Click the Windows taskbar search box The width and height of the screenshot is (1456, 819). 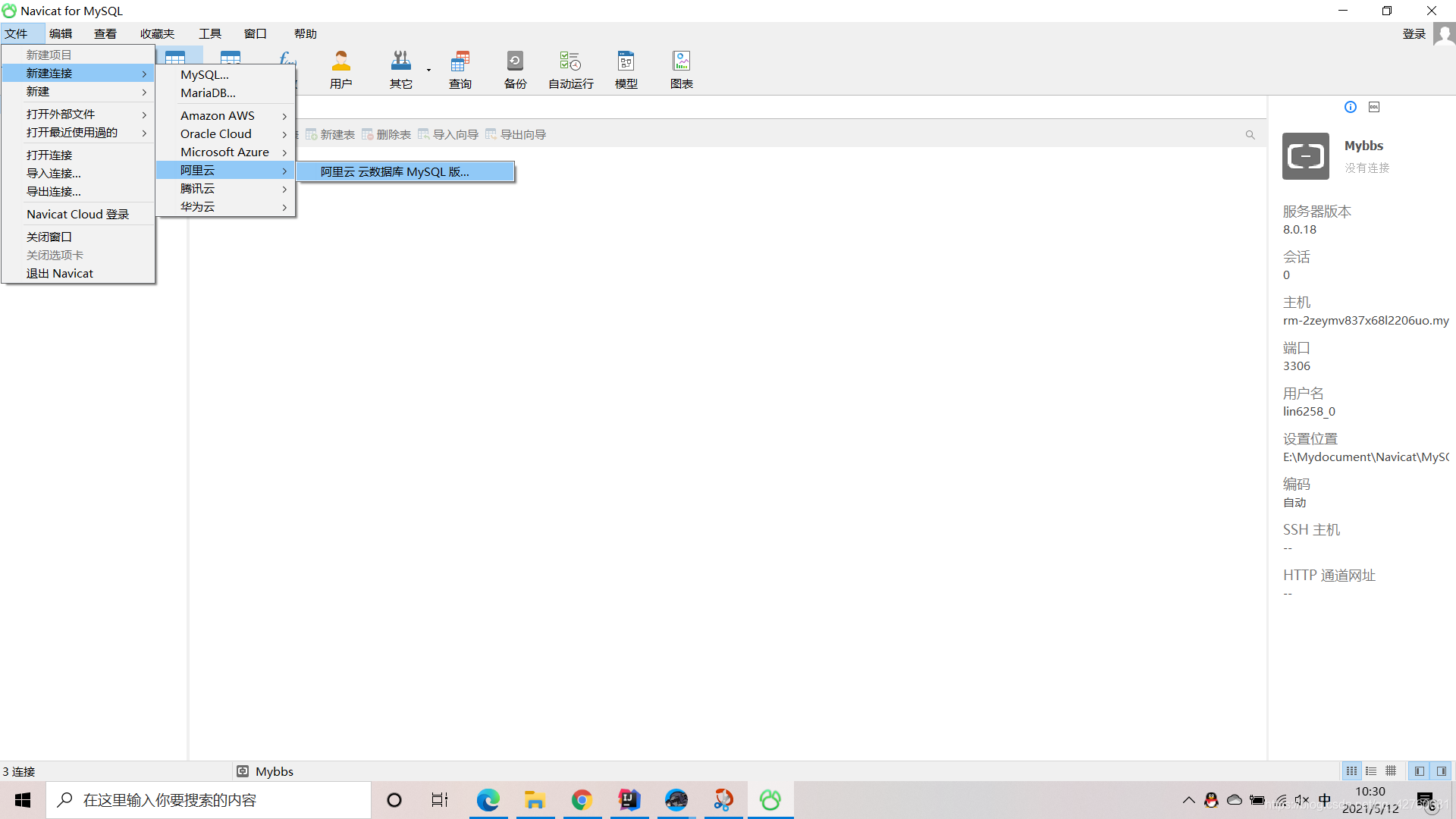click(x=209, y=800)
